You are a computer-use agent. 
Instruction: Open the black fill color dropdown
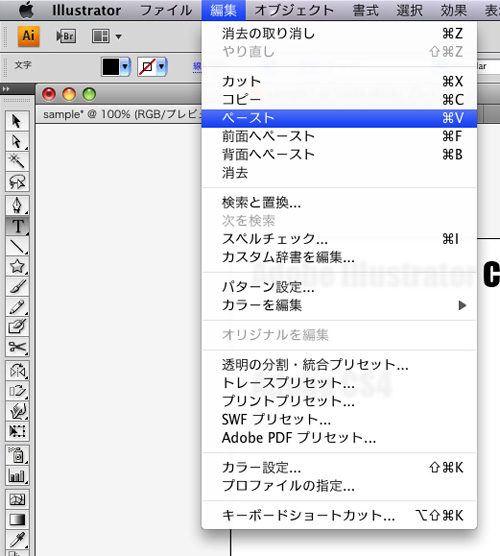[125, 67]
